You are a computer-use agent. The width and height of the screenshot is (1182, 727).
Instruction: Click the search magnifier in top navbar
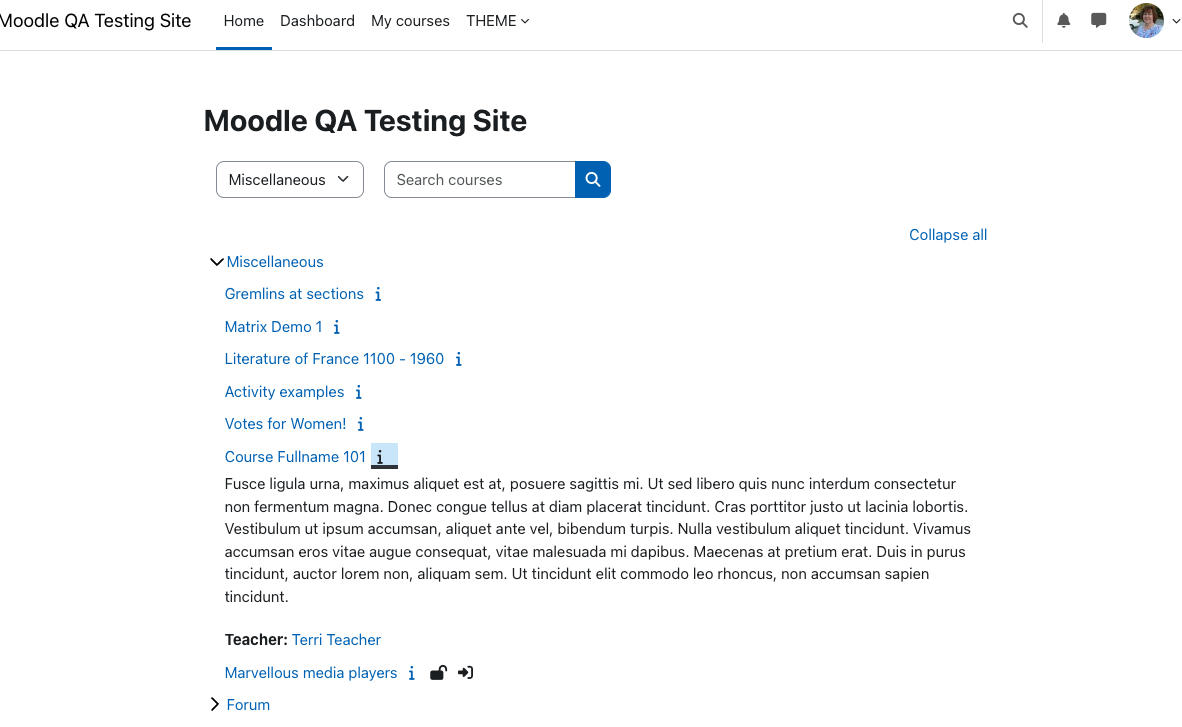pyautogui.click(x=1020, y=21)
